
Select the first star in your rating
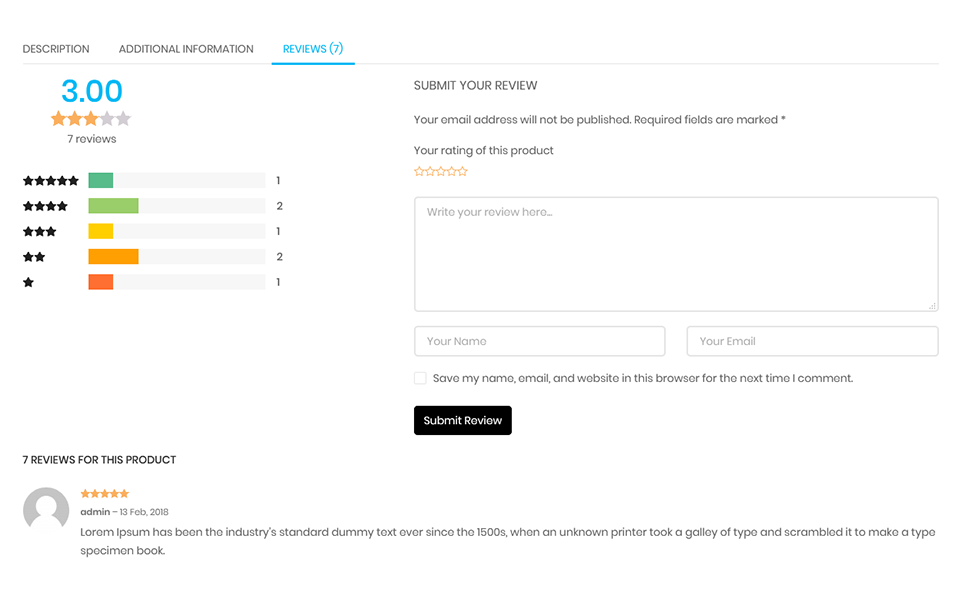419,171
